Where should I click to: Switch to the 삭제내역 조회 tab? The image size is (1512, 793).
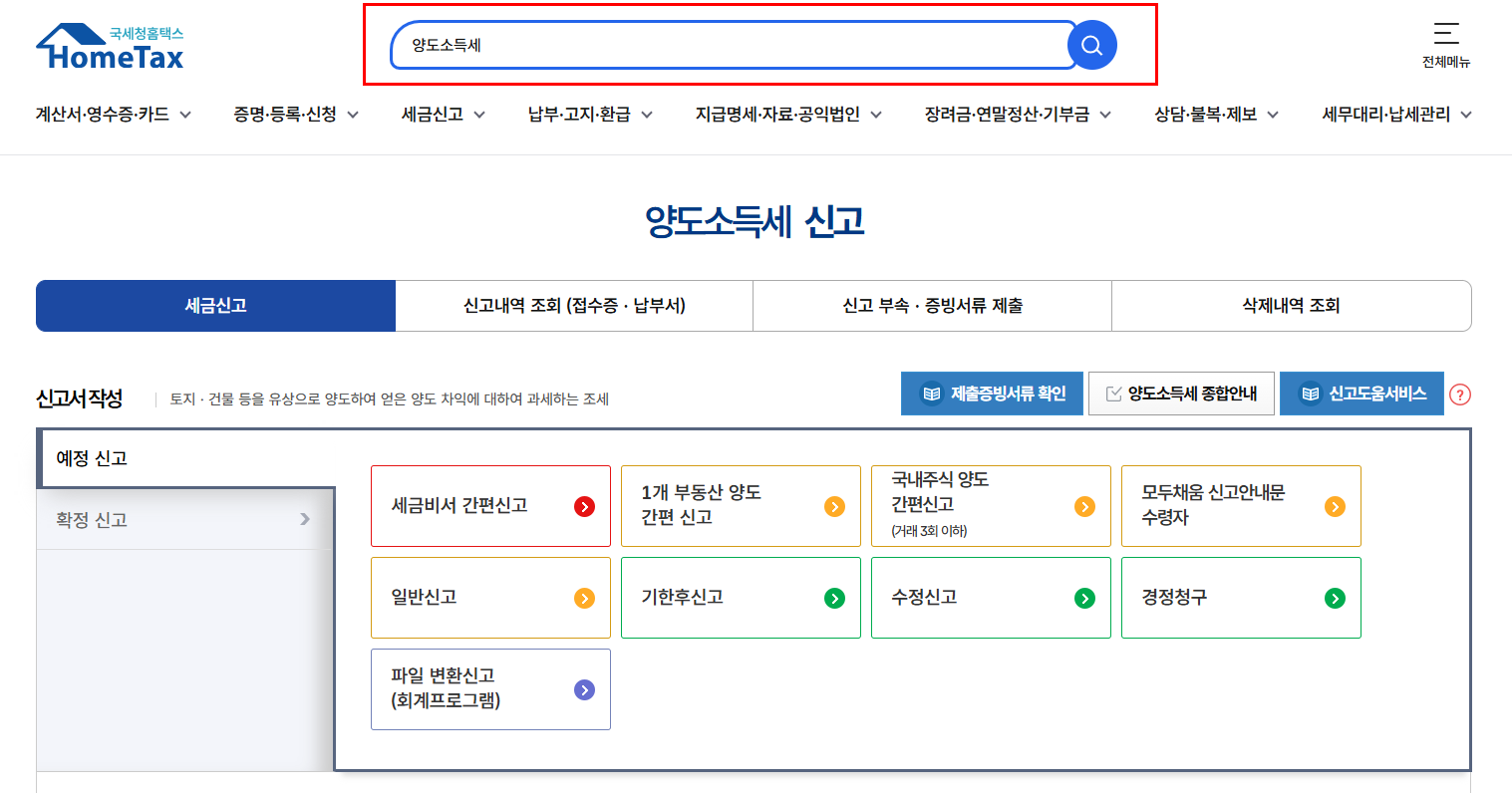(1290, 305)
